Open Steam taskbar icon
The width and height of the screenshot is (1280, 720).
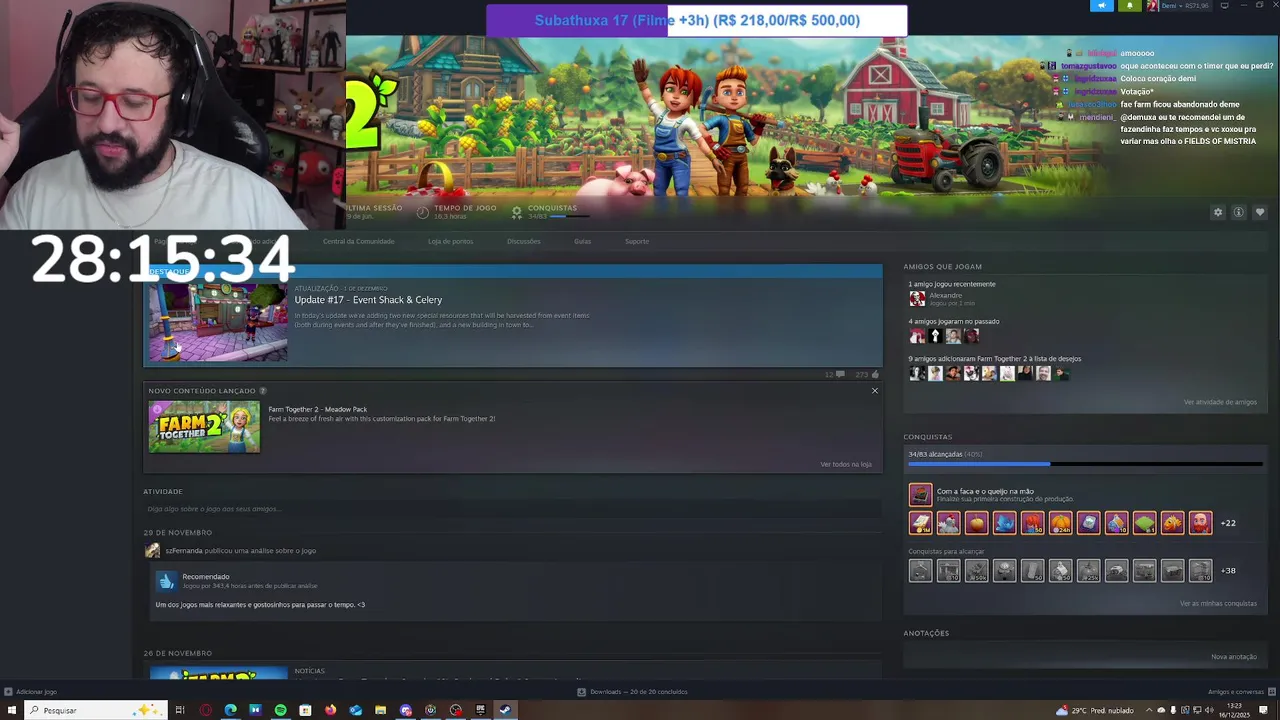tap(505, 711)
